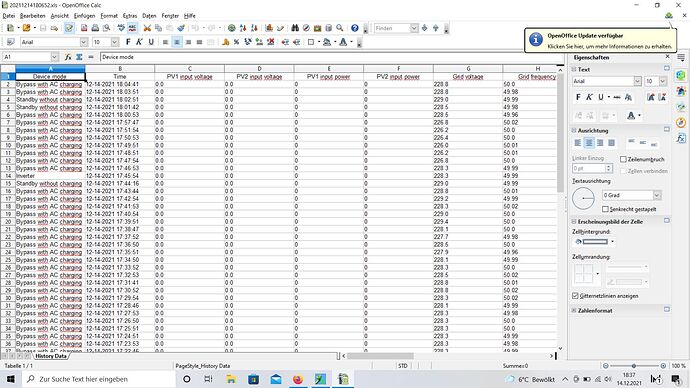Image resolution: width=690 pixels, height=388 pixels.
Task: Open the Bearbeiten menu
Action: coord(33,16)
